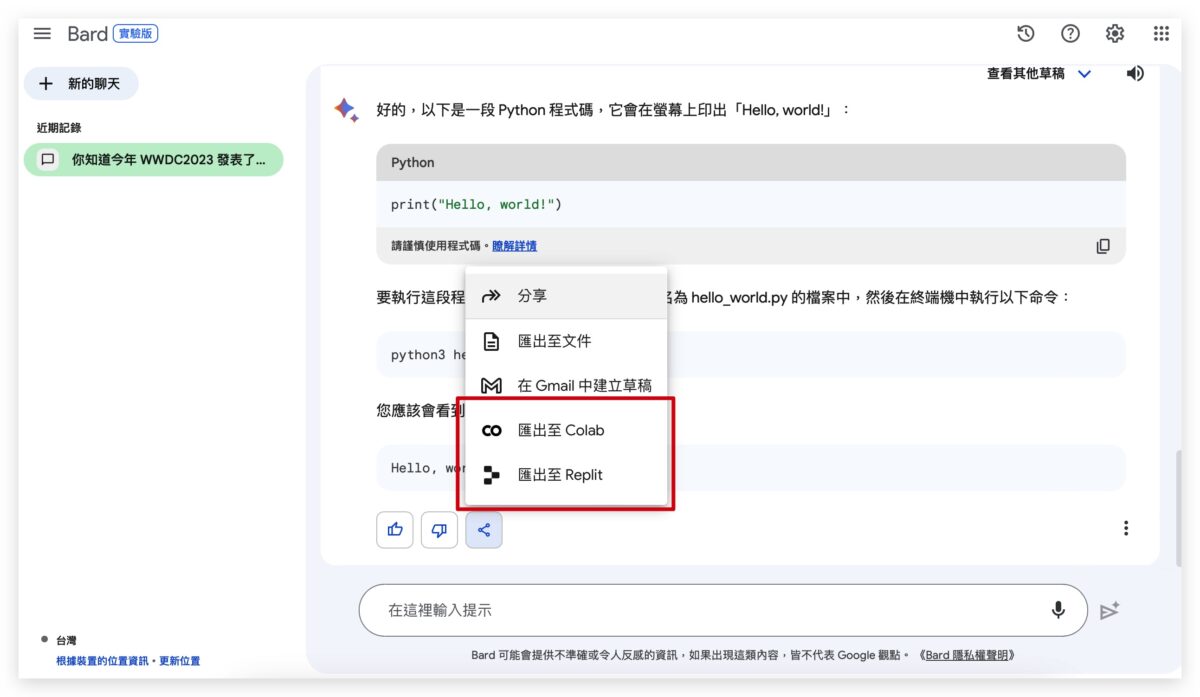This screenshot has height=697, width=1200.
Task: Open the settings gear icon
Action: (1115, 34)
